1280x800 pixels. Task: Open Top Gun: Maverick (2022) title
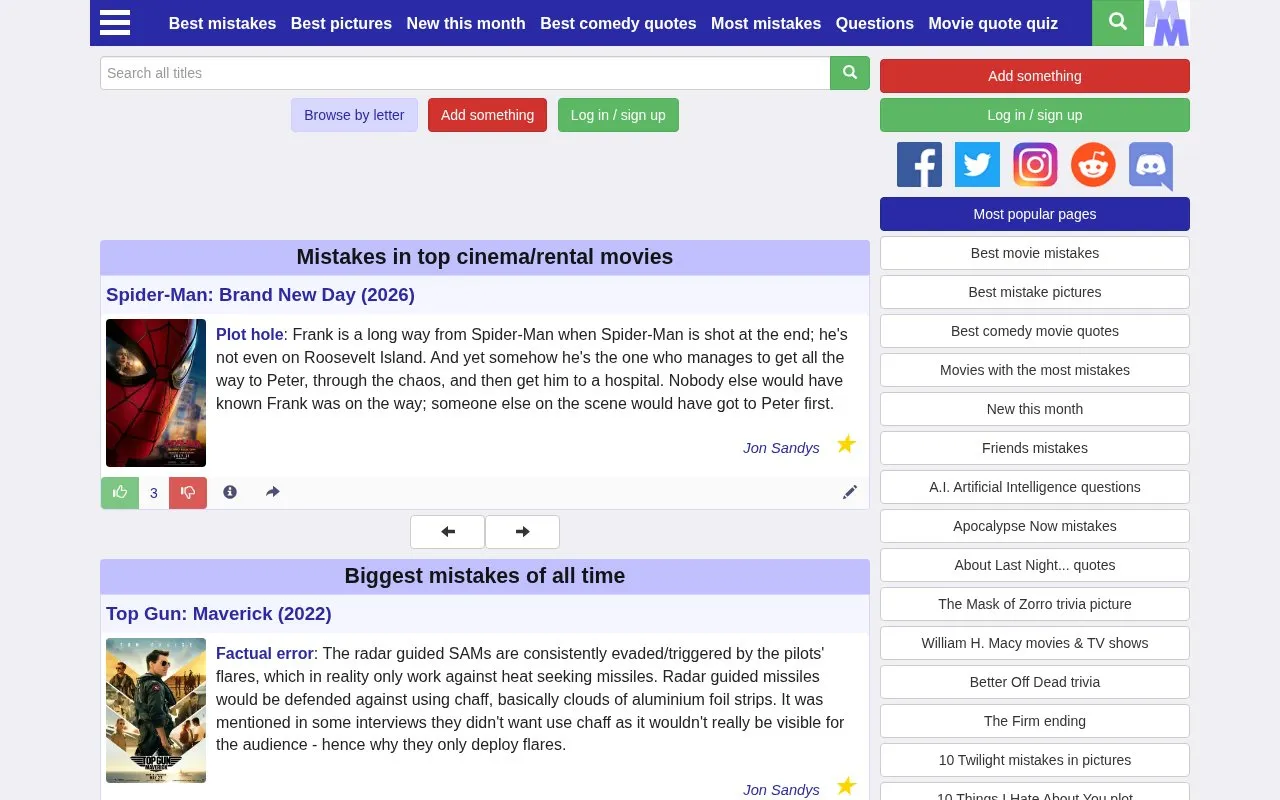[219, 614]
